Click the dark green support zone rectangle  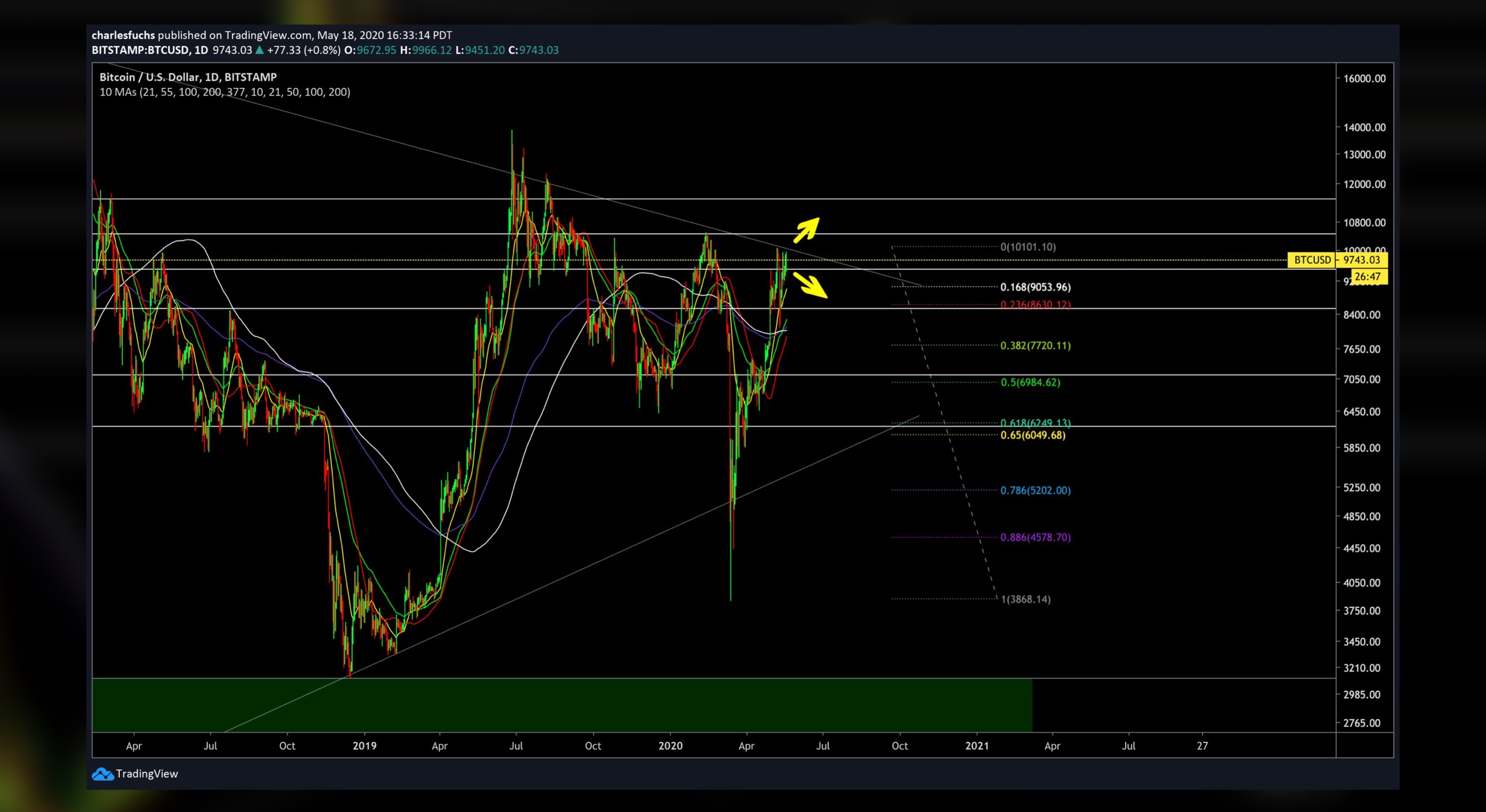point(562,705)
